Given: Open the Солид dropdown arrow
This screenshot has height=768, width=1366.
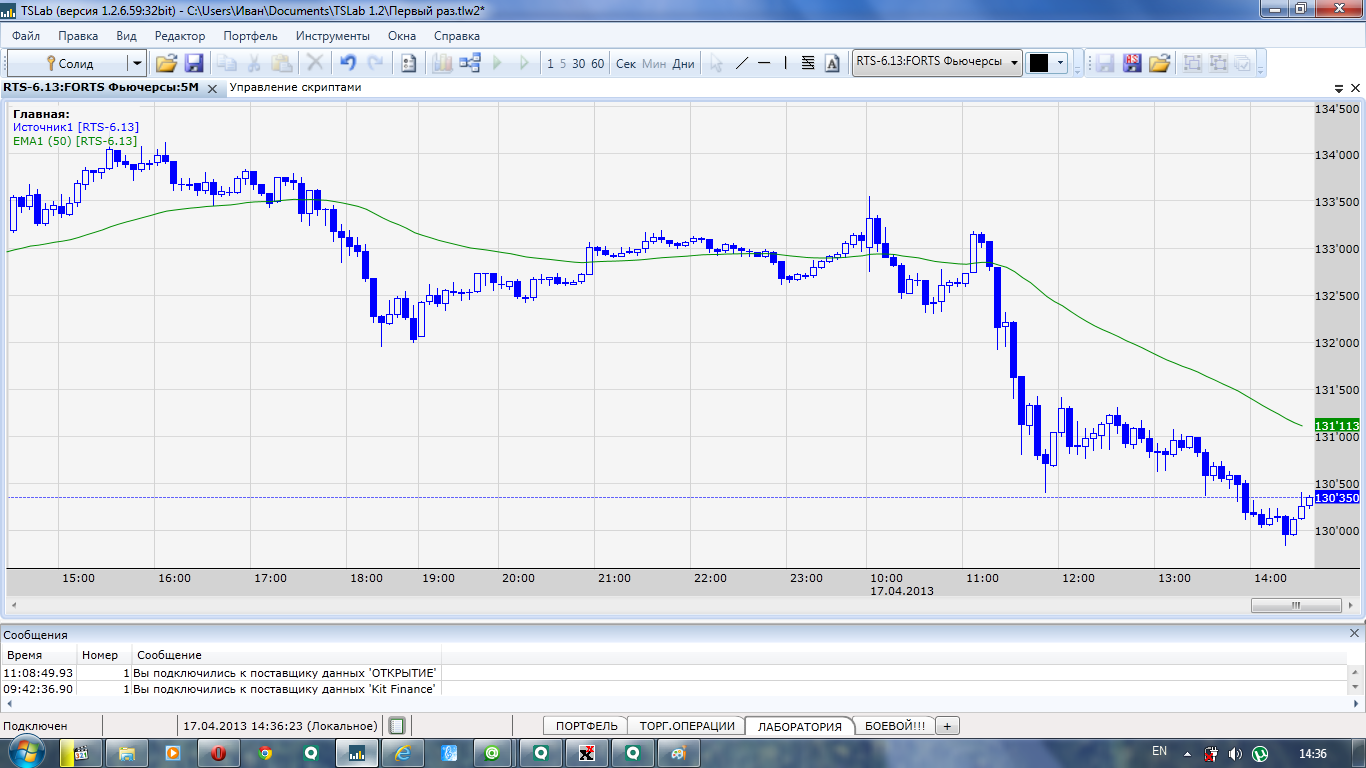Looking at the screenshot, I should 137,63.
